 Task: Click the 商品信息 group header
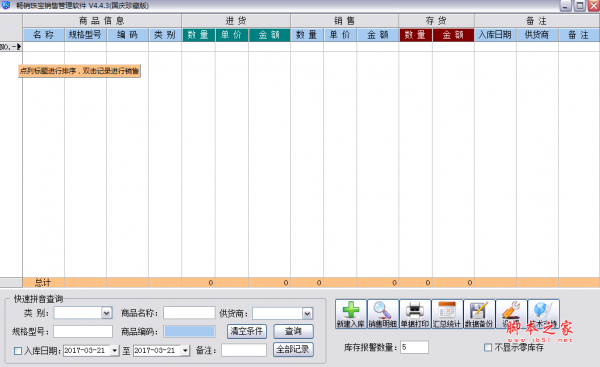tap(102, 21)
